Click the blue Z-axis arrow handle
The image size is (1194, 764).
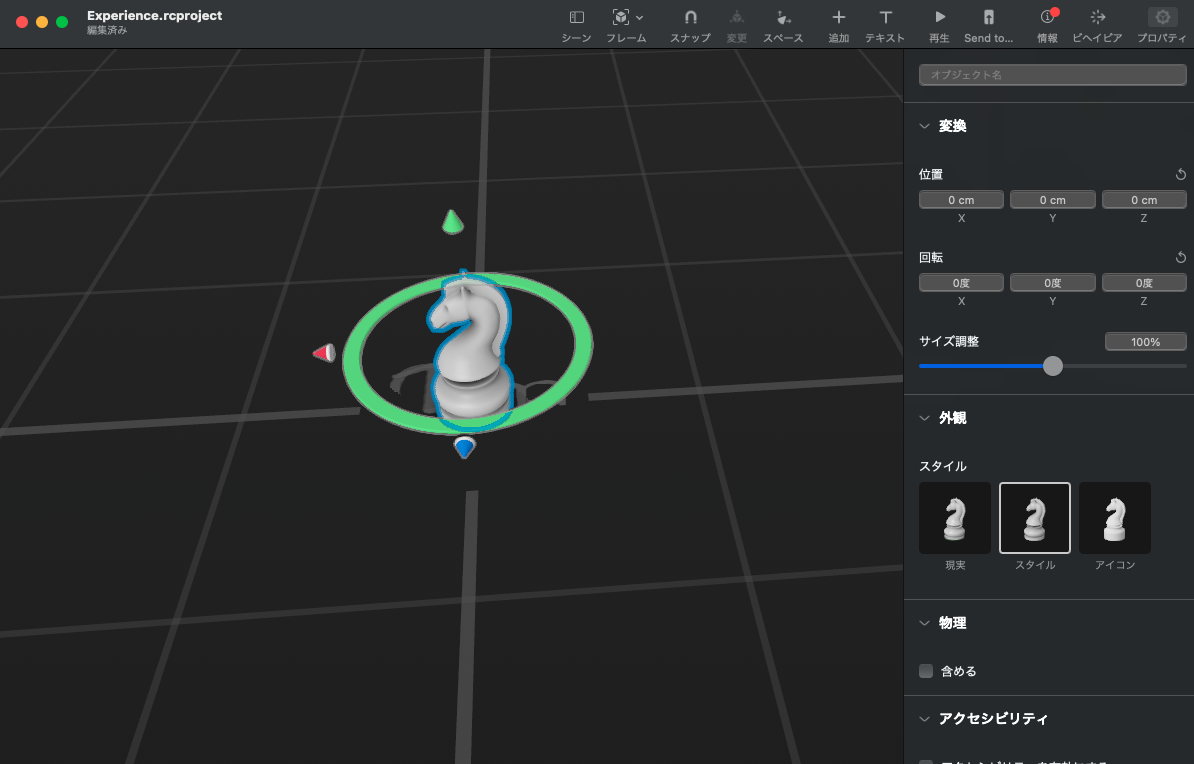click(465, 446)
